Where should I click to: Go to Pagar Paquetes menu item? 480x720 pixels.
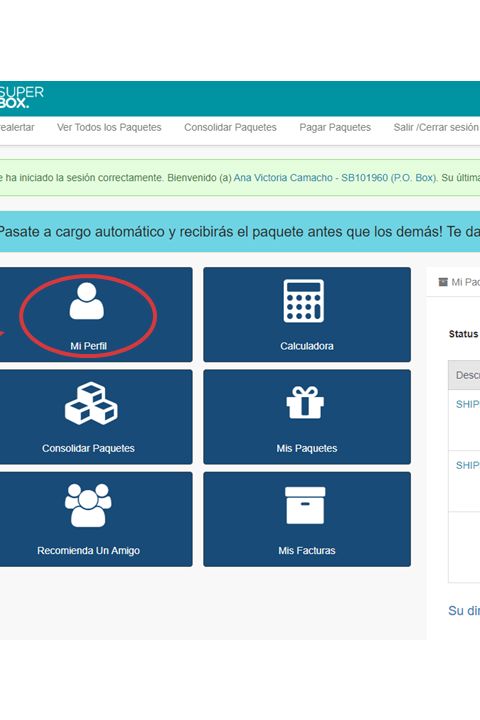click(335, 128)
